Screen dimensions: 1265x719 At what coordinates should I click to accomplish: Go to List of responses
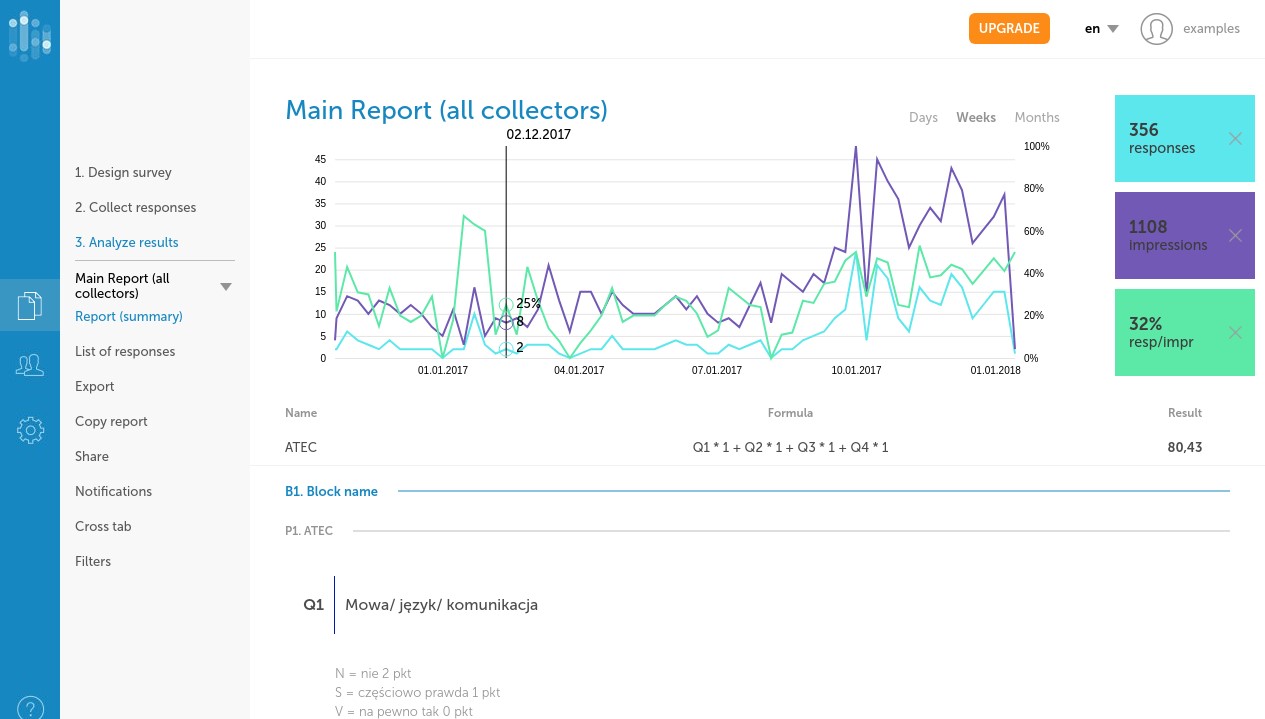[125, 352]
